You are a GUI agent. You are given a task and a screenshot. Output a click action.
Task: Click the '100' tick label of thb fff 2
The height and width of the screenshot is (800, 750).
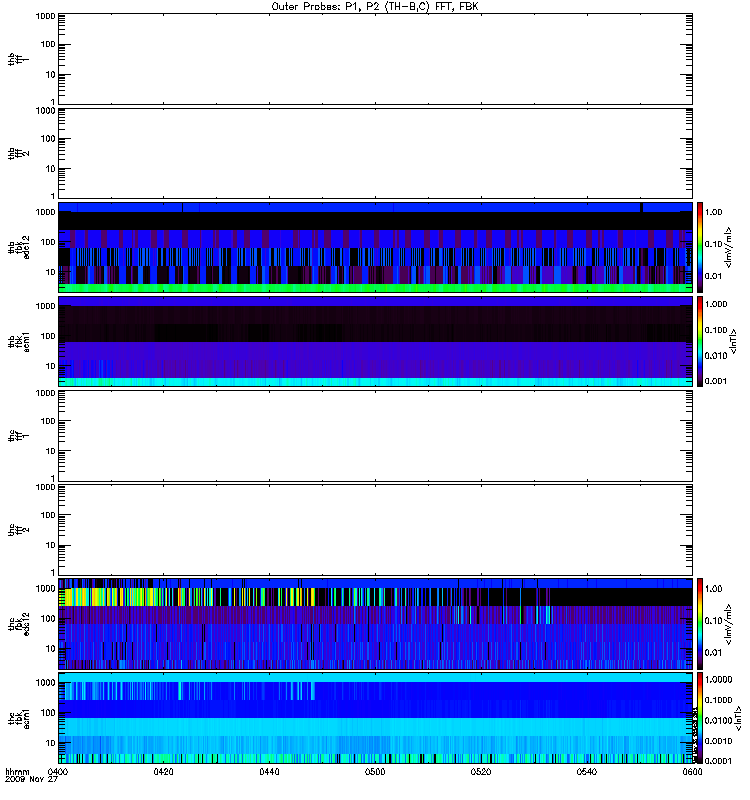pyautogui.click(x=48, y=139)
